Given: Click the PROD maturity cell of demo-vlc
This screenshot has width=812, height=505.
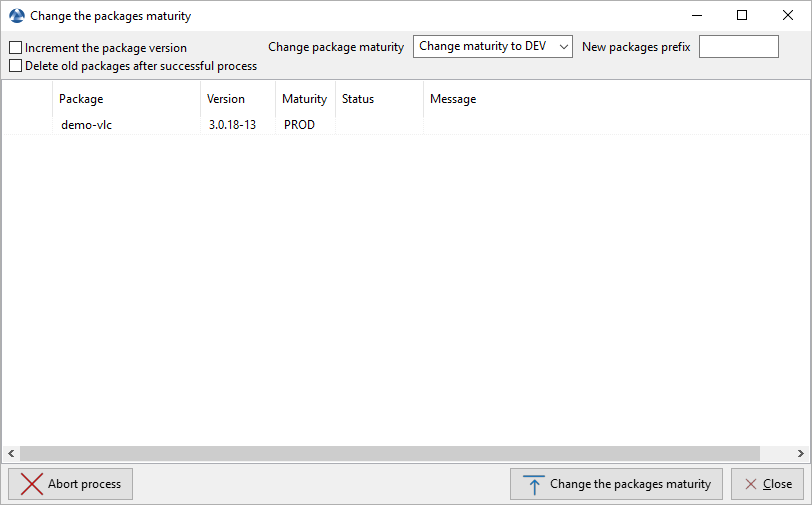Looking at the screenshot, I should (x=299, y=125).
